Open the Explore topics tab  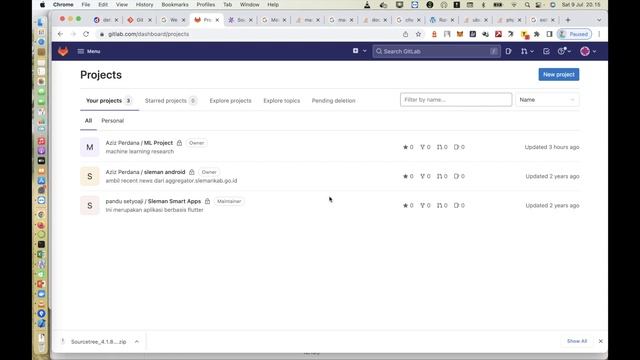[282, 101]
